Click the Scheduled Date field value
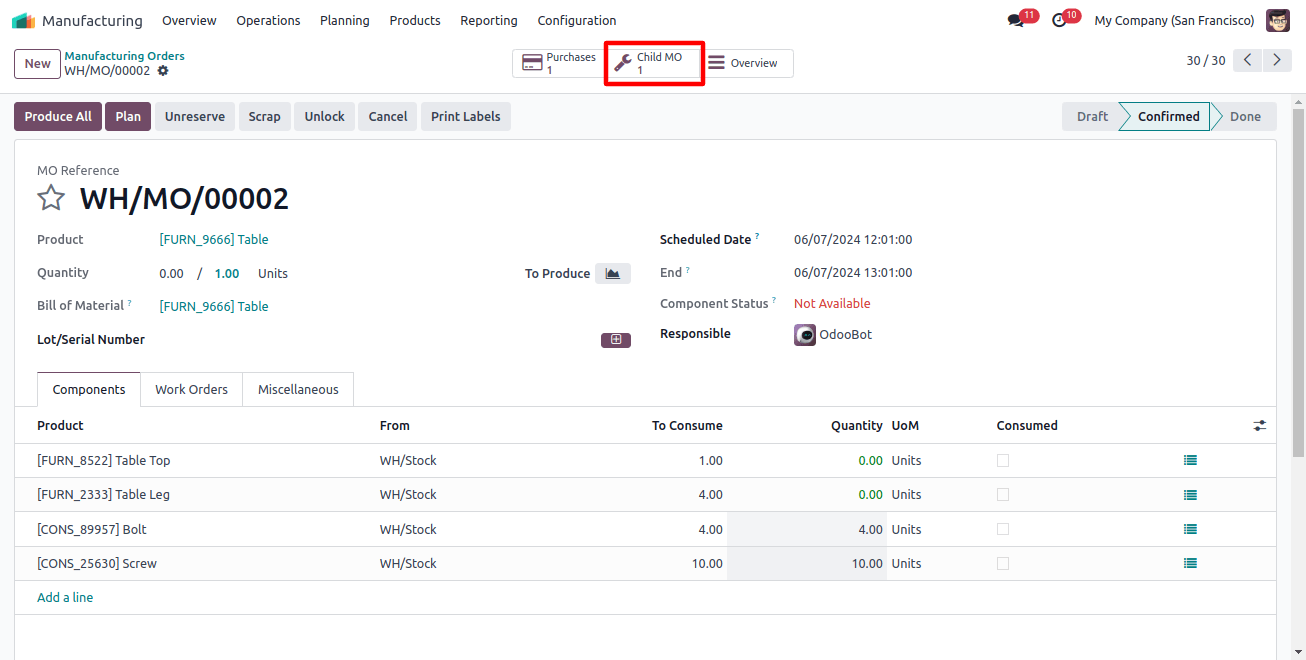The height and width of the screenshot is (660, 1306). 853,240
